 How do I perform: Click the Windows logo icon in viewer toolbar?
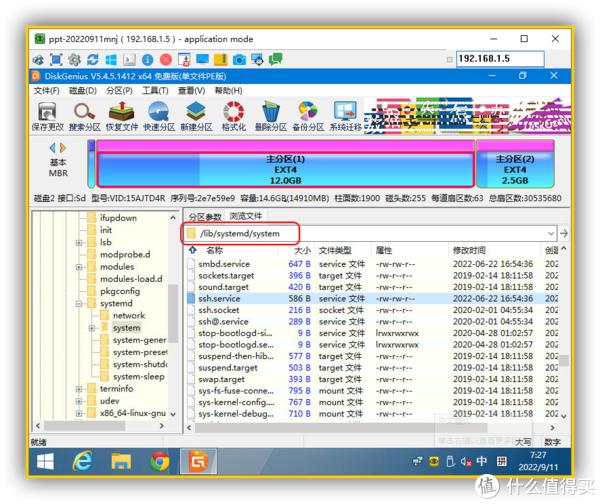pyautogui.click(x=111, y=59)
